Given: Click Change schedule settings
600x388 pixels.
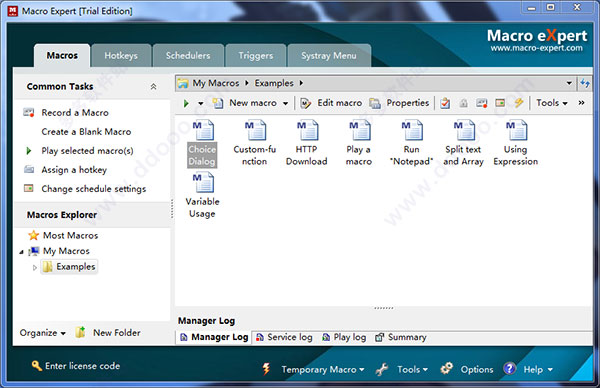Looking at the screenshot, I should tap(85, 189).
